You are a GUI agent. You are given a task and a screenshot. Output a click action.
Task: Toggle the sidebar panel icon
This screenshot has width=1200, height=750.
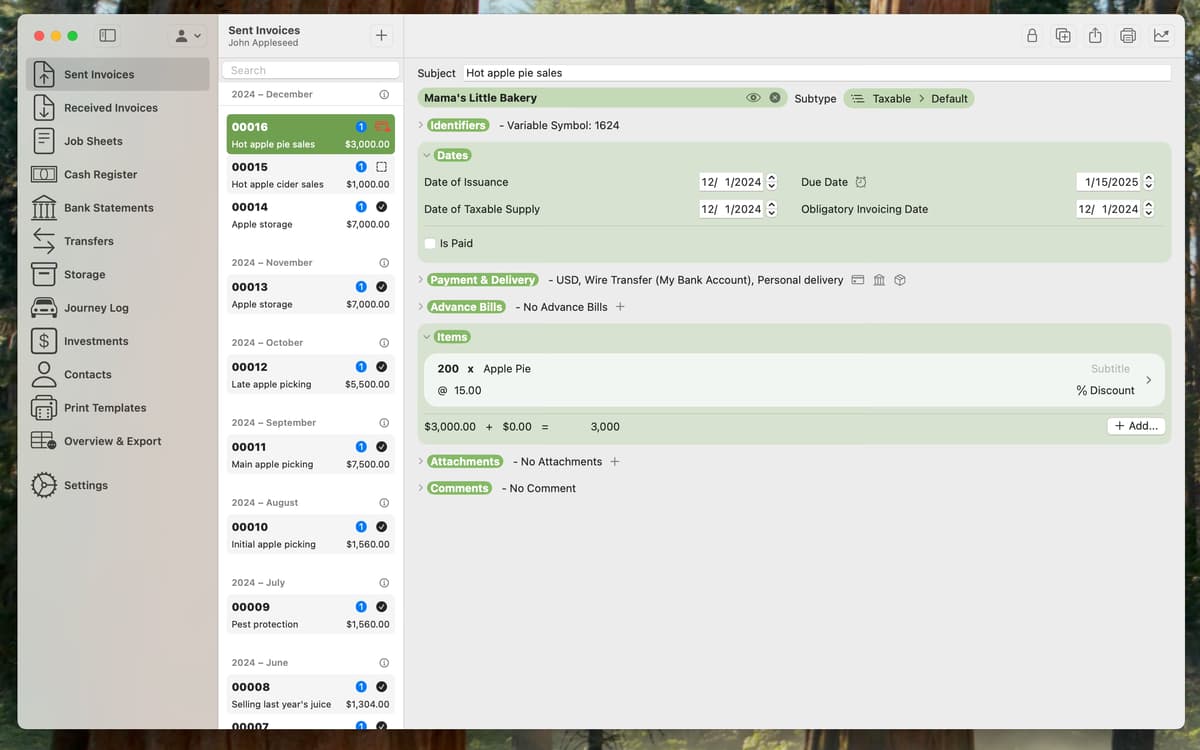(108, 36)
